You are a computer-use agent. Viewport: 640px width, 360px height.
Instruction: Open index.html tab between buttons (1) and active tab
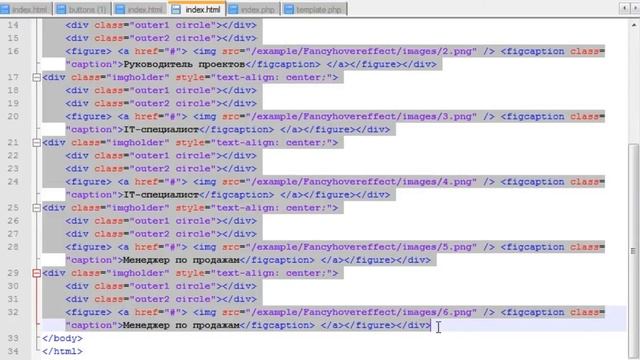(139, 9)
